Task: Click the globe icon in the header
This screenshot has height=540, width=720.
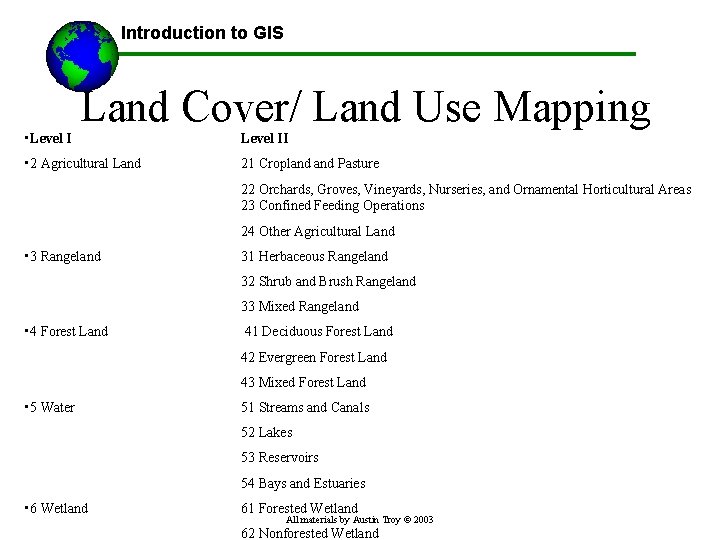Action: 82,56
